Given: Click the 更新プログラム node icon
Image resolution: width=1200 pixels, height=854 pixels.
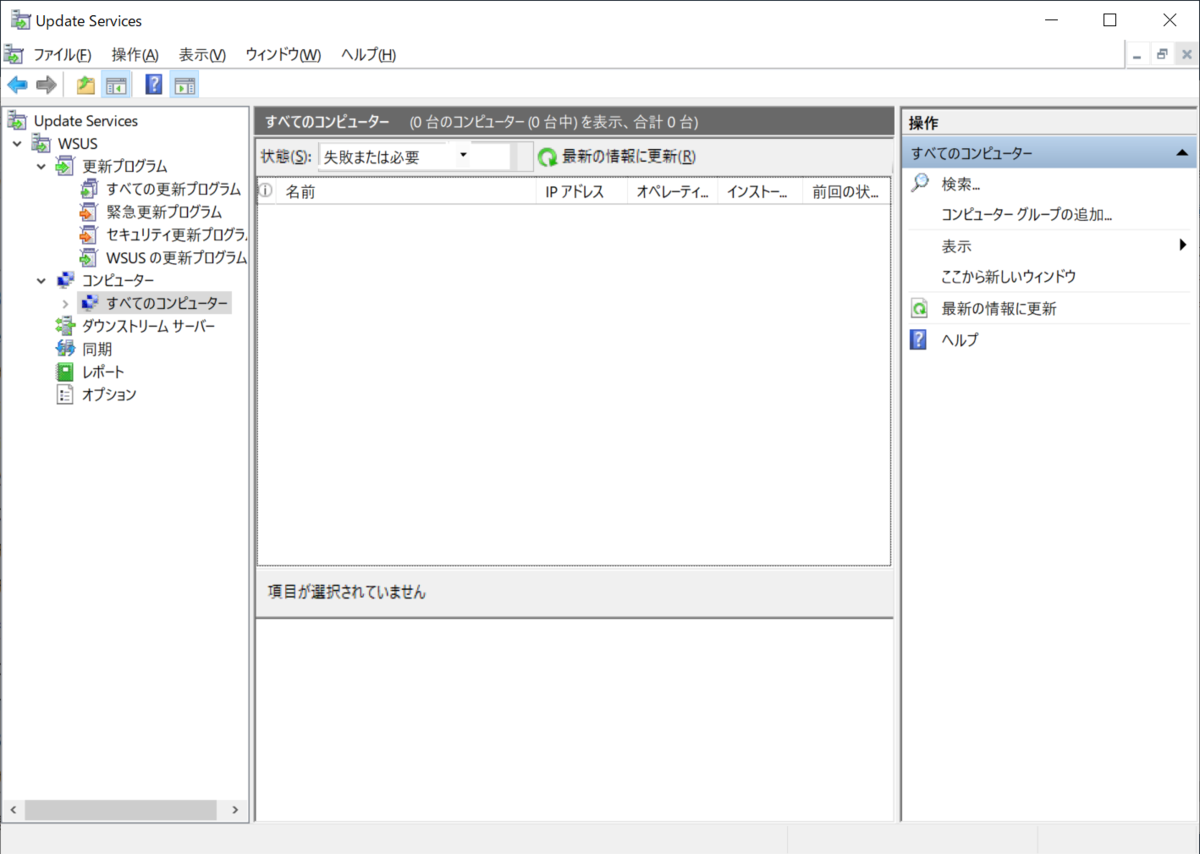Looking at the screenshot, I should 65,166.
